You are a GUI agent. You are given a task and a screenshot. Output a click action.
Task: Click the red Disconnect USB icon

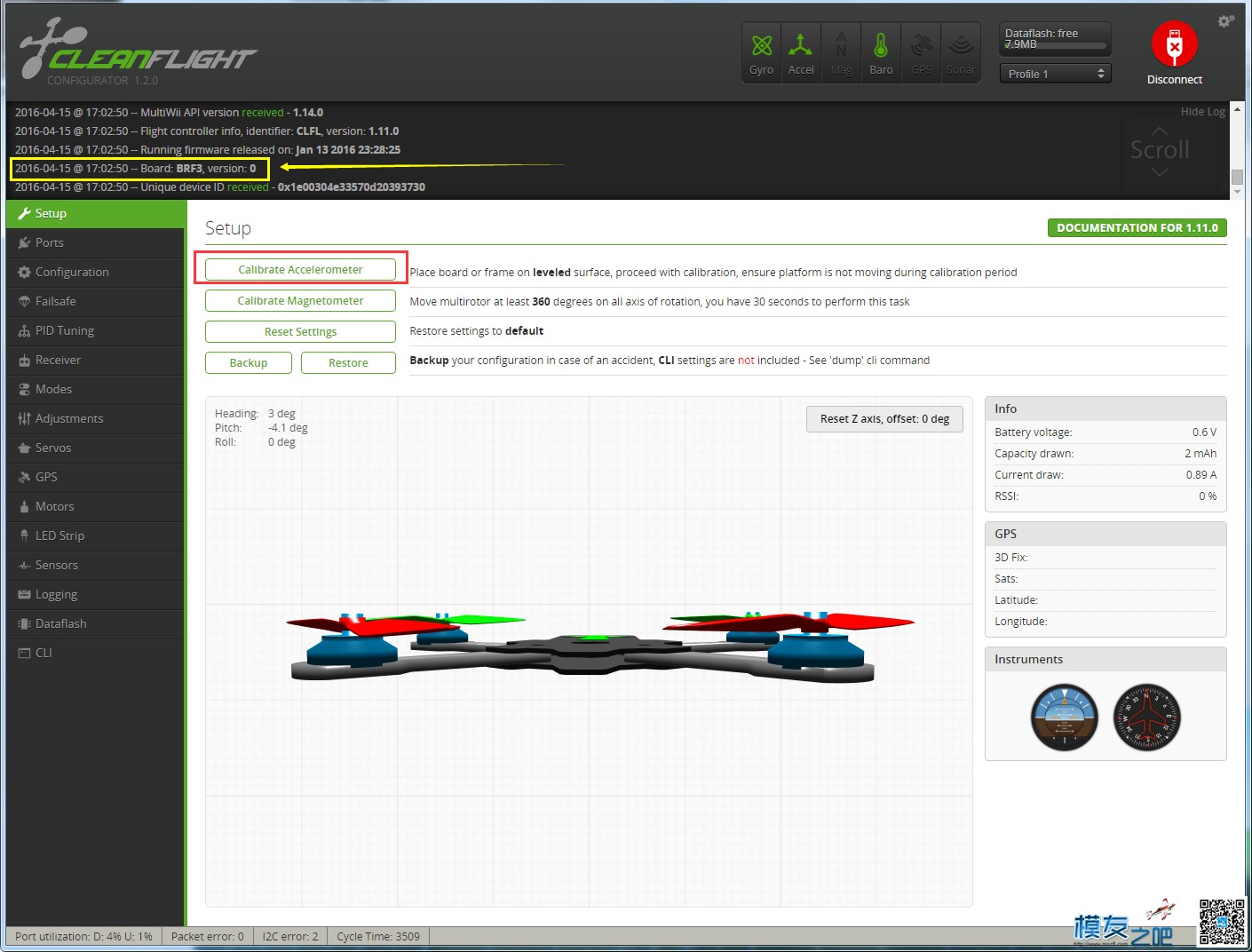pyautogui.click(x=1174, y=44)
